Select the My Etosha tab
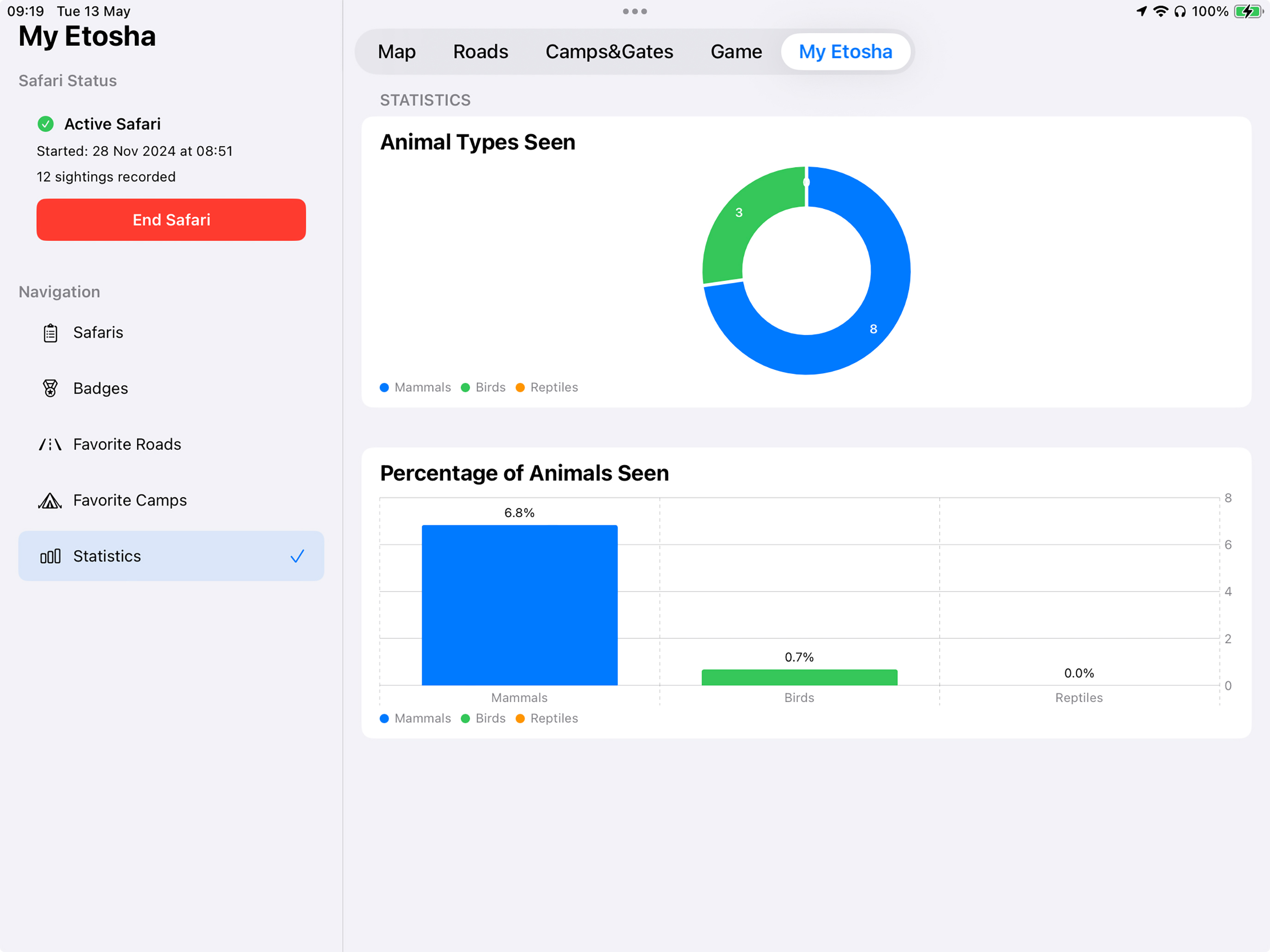Screen dimensions: 1270x952 (x=846, y=52)
